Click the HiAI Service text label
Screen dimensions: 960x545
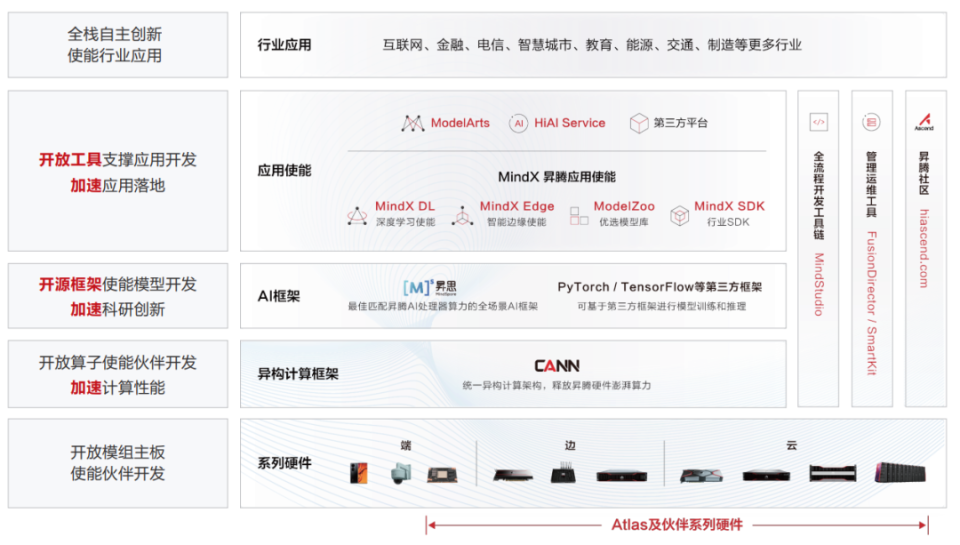tap(569, 123)
